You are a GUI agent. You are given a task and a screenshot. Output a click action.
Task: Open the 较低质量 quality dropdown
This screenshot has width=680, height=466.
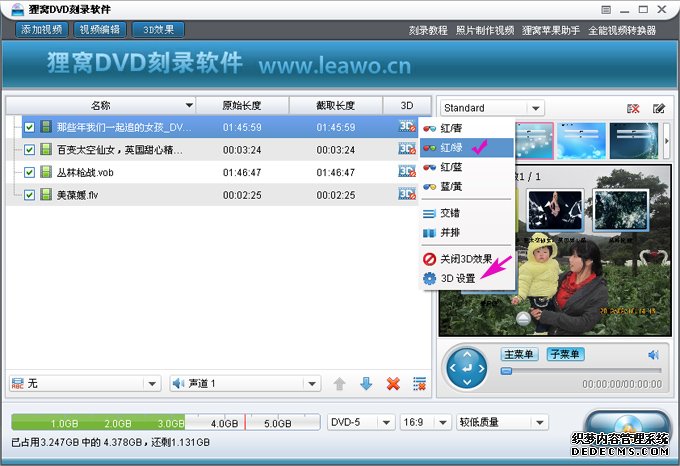click(x=502, y=422)
